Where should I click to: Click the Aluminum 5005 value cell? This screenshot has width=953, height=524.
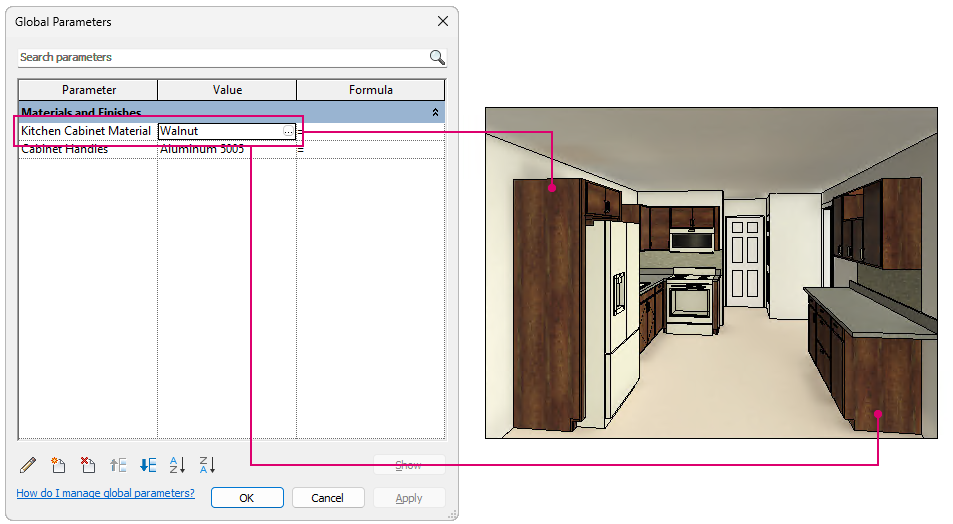coord(227,150)
